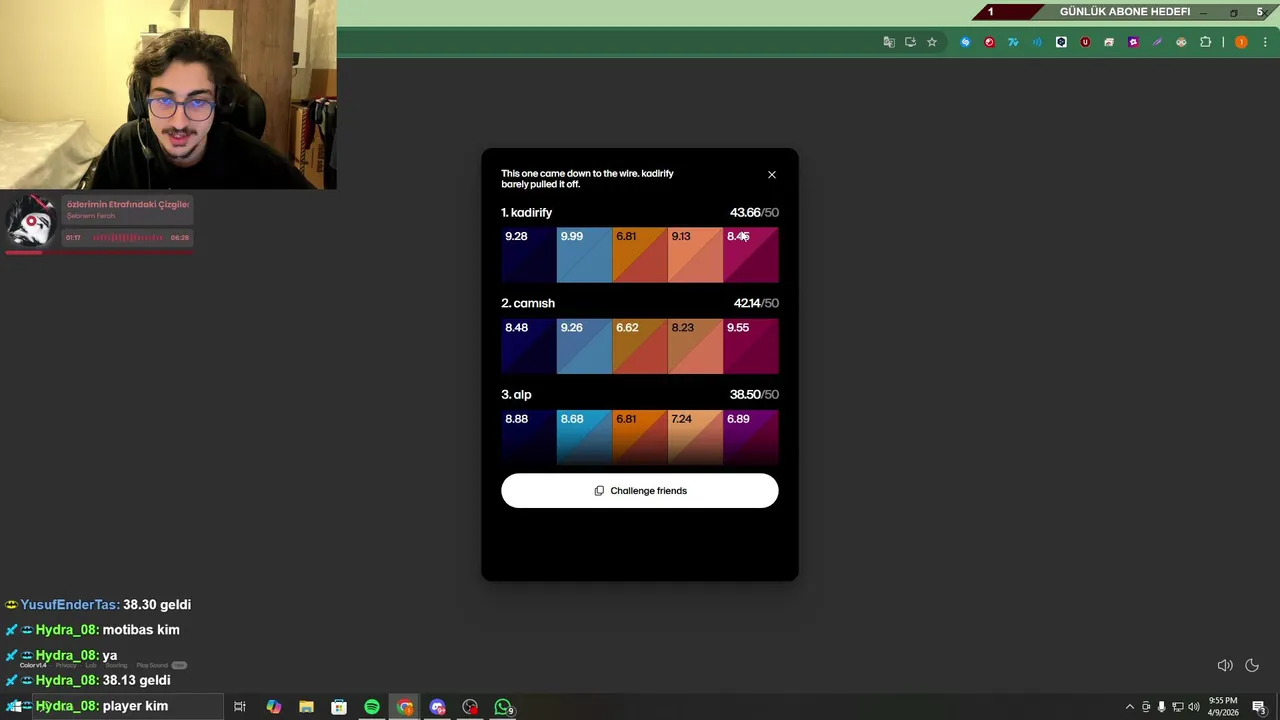Click the translate page icon in address bar

[888, 42]
